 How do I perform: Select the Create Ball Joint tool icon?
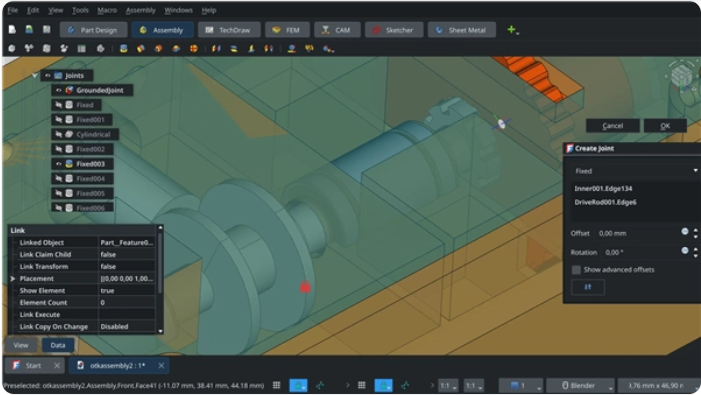click(x=194, y=48)
